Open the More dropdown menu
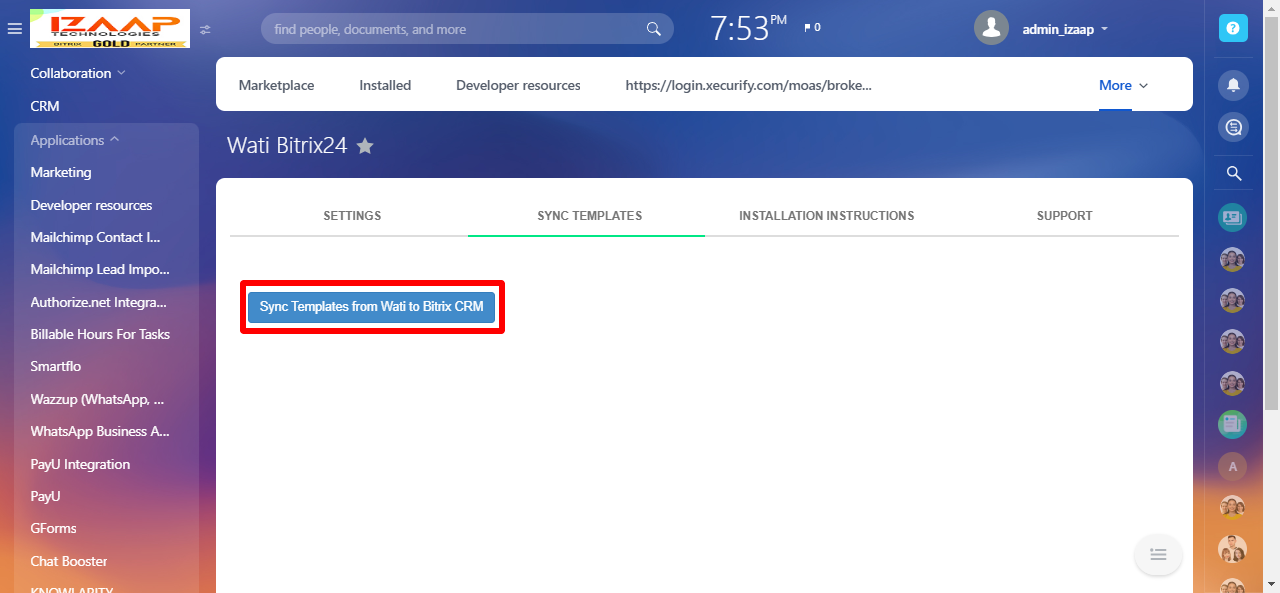Viewport: 1280px width, 593px height. [x=1123, y=85]
